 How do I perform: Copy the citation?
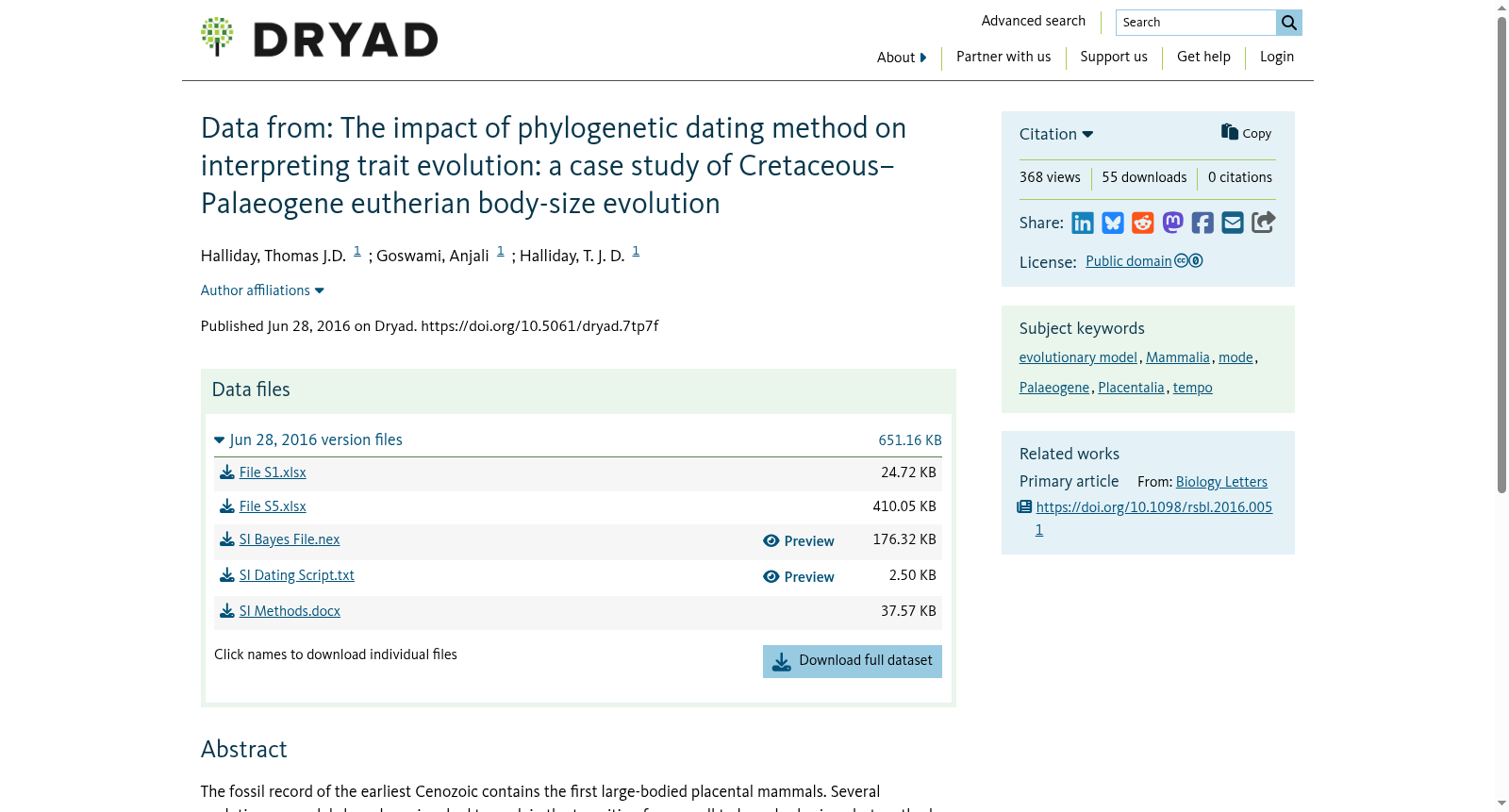[1246, 133]
